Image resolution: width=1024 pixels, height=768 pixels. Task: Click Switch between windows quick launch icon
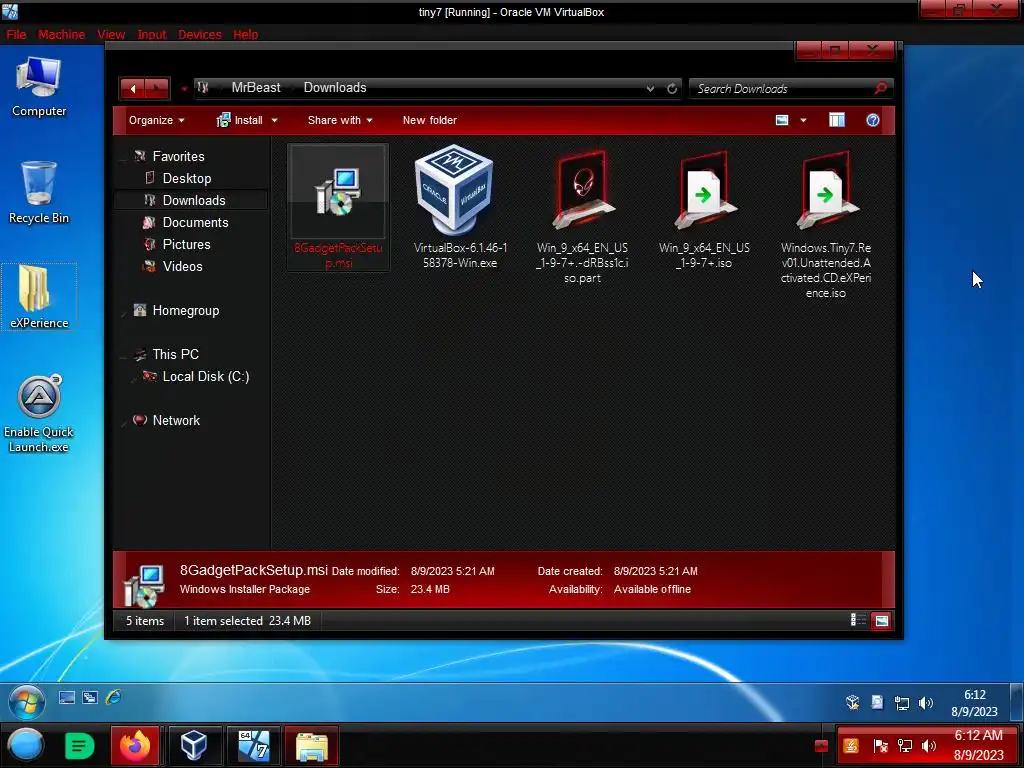(x=90, y=697)
